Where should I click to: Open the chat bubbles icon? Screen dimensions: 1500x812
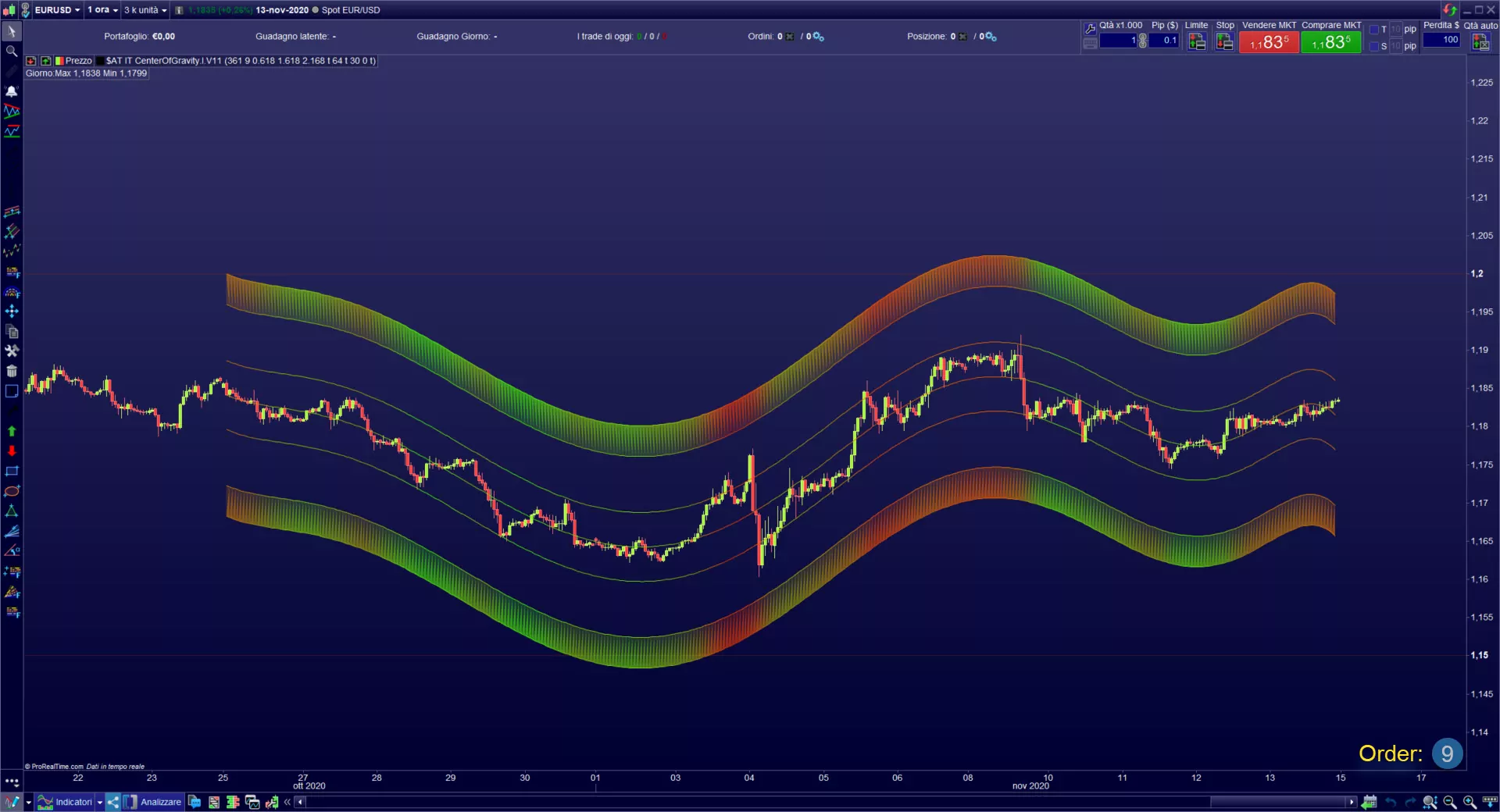click(195, 802)
